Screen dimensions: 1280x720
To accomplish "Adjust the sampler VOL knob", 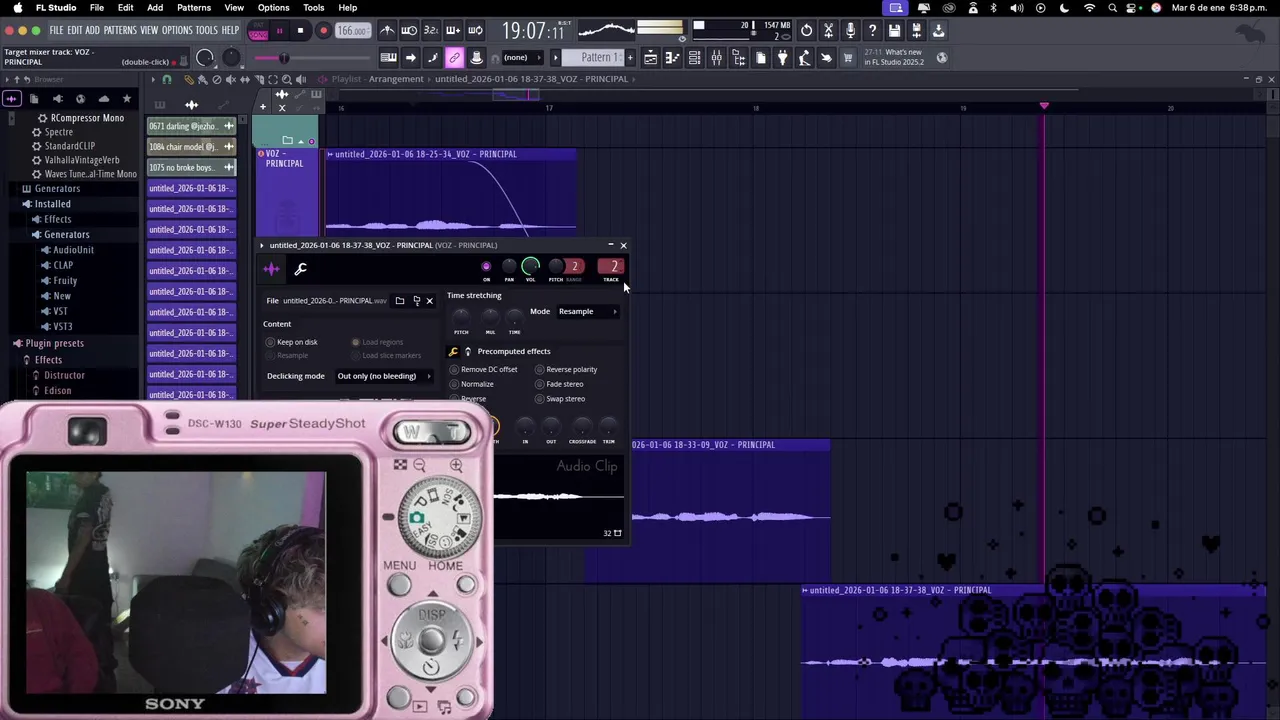I will (531, 266).
